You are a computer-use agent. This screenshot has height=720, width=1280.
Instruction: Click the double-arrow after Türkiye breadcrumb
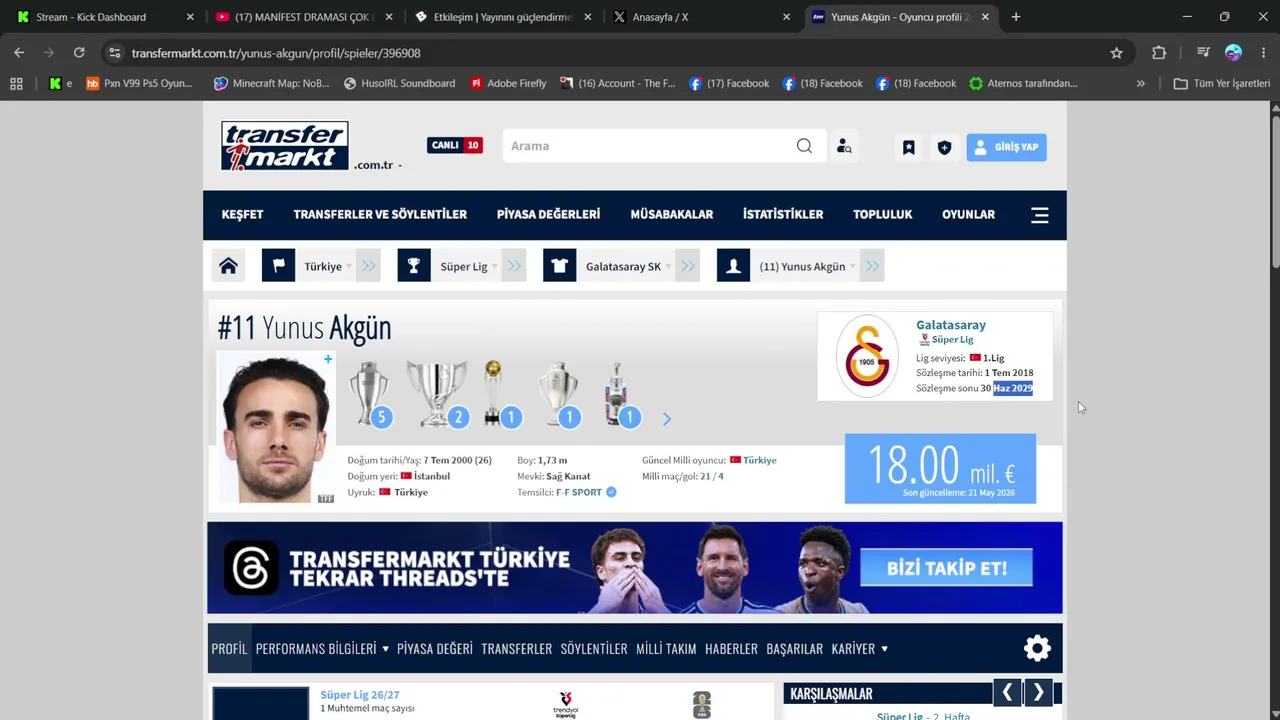click(369, 266)
